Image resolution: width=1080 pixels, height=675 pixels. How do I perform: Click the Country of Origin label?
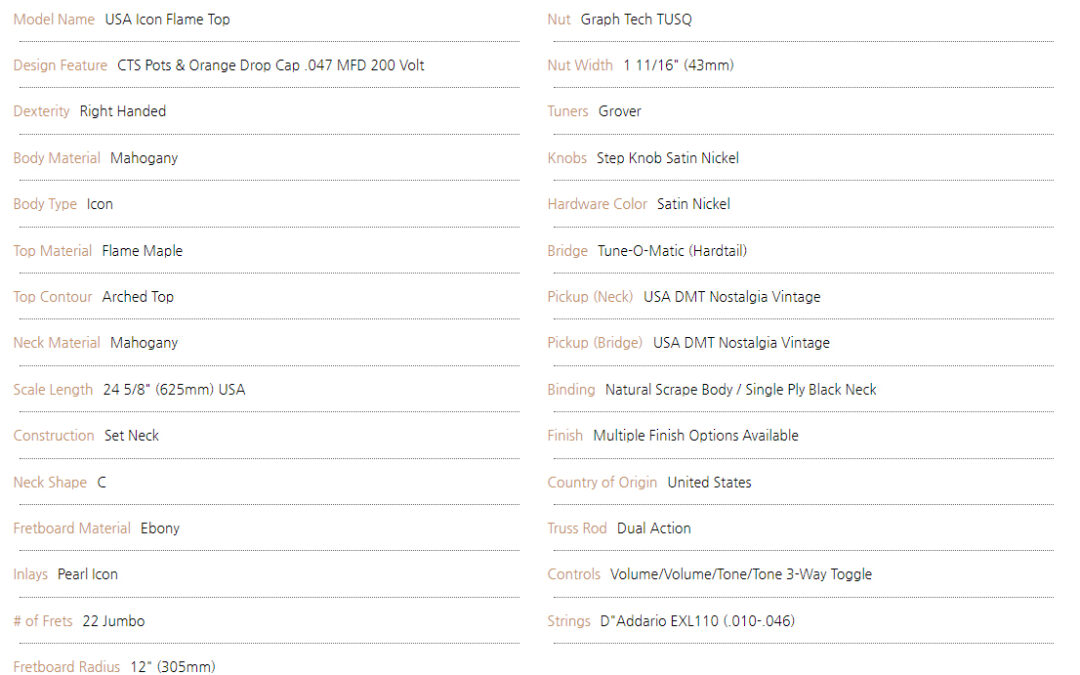pyautogui.click(x=602, y=483)
